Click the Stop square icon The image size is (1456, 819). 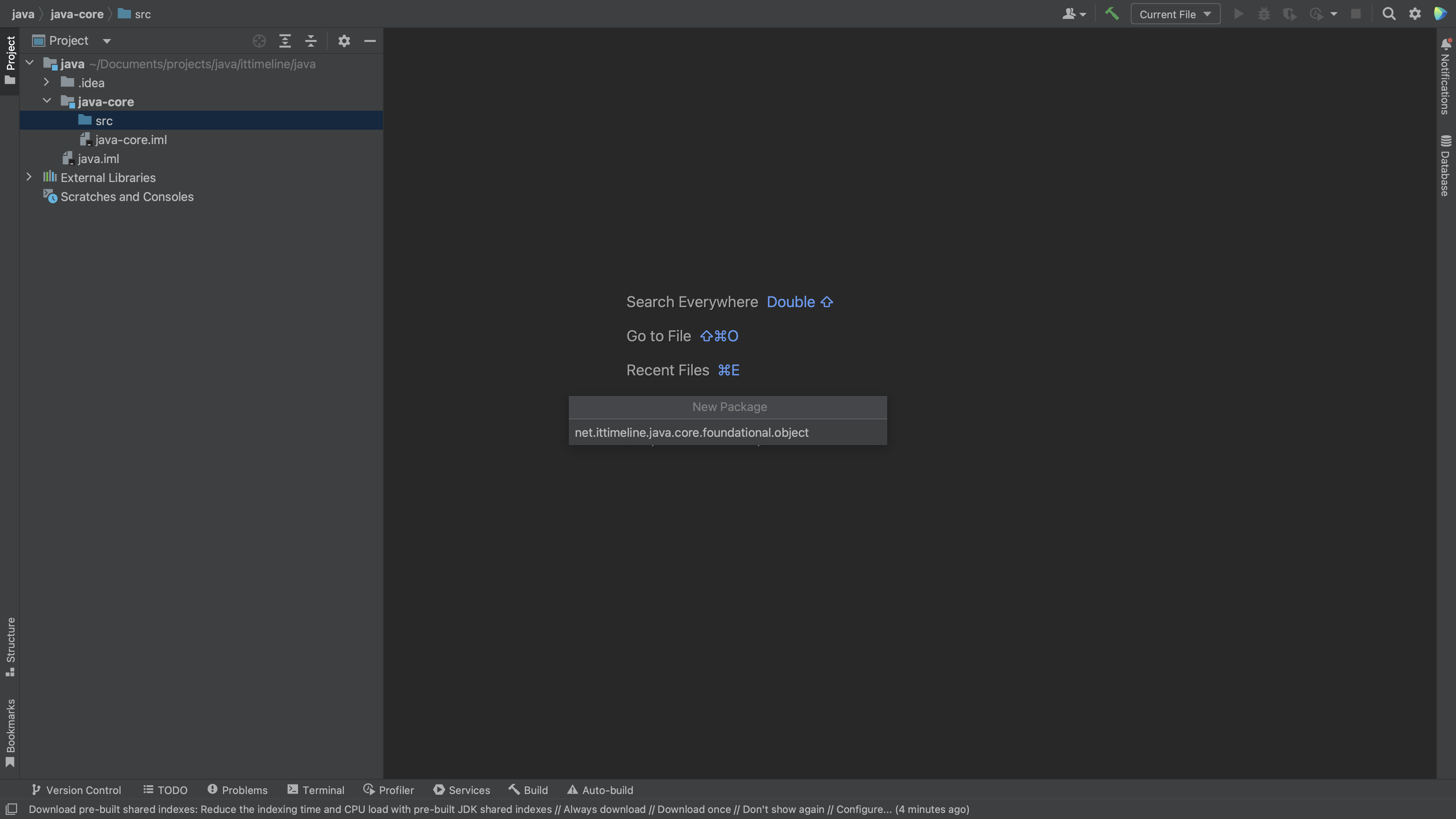pyautogui.click(x=1356, y=14)
